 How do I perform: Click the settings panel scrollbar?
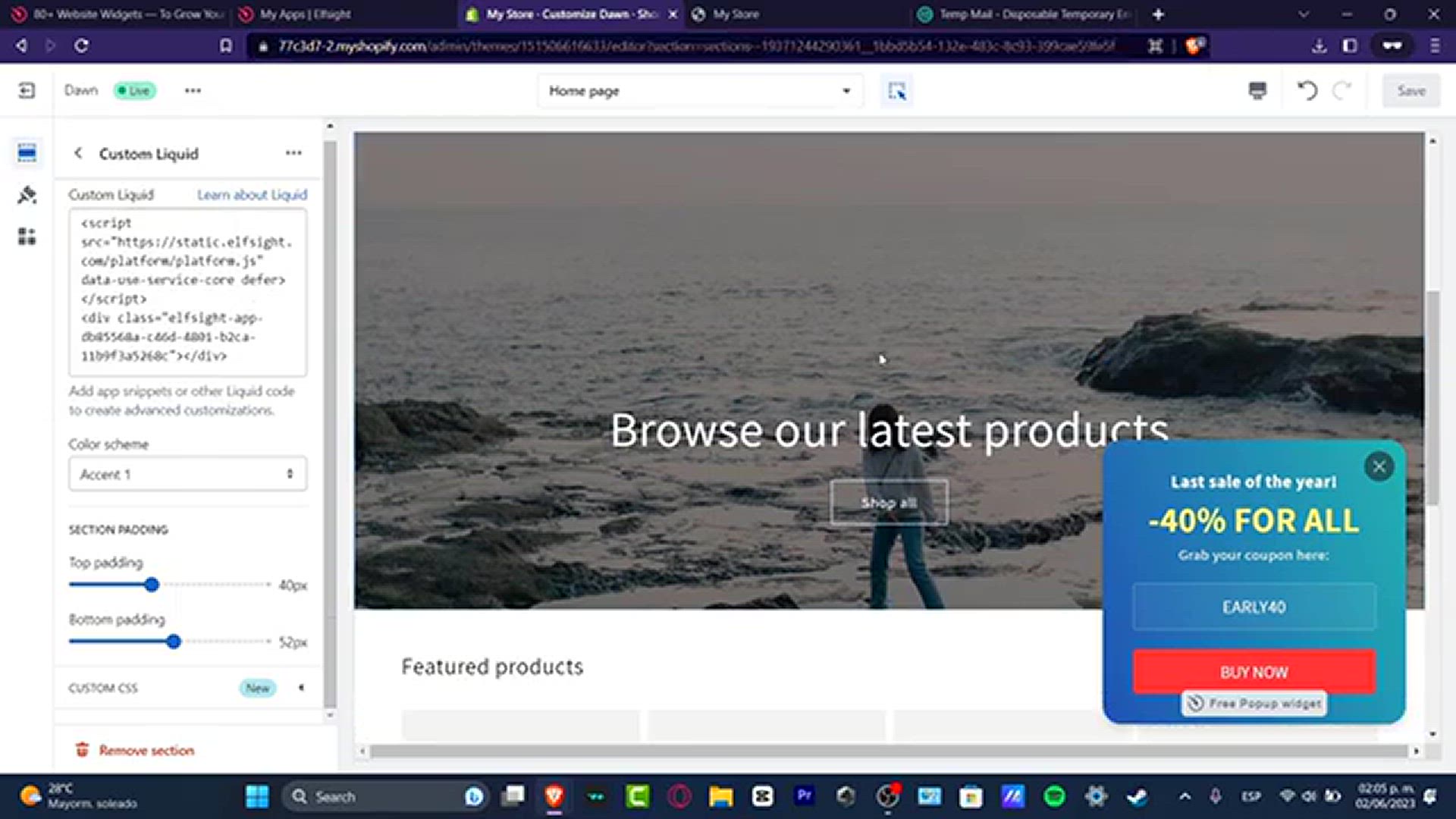330,423
